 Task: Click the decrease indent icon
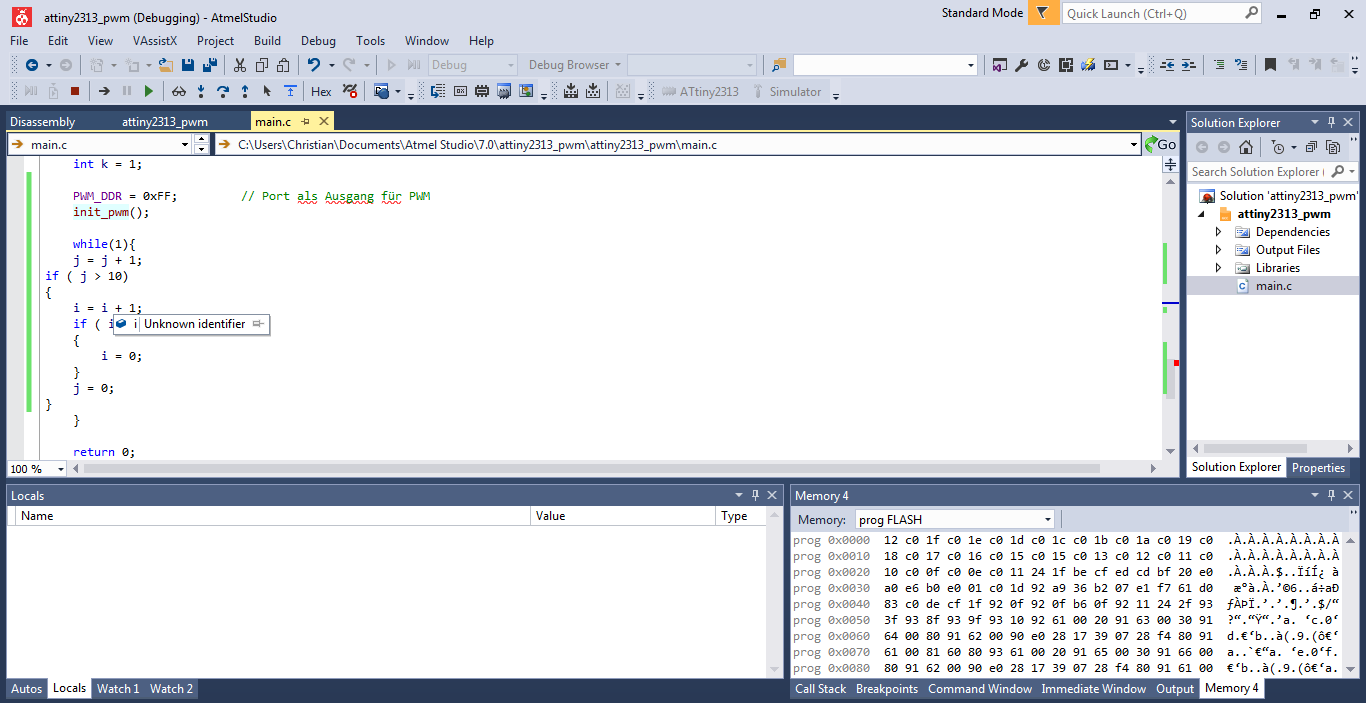(1167, 65)
